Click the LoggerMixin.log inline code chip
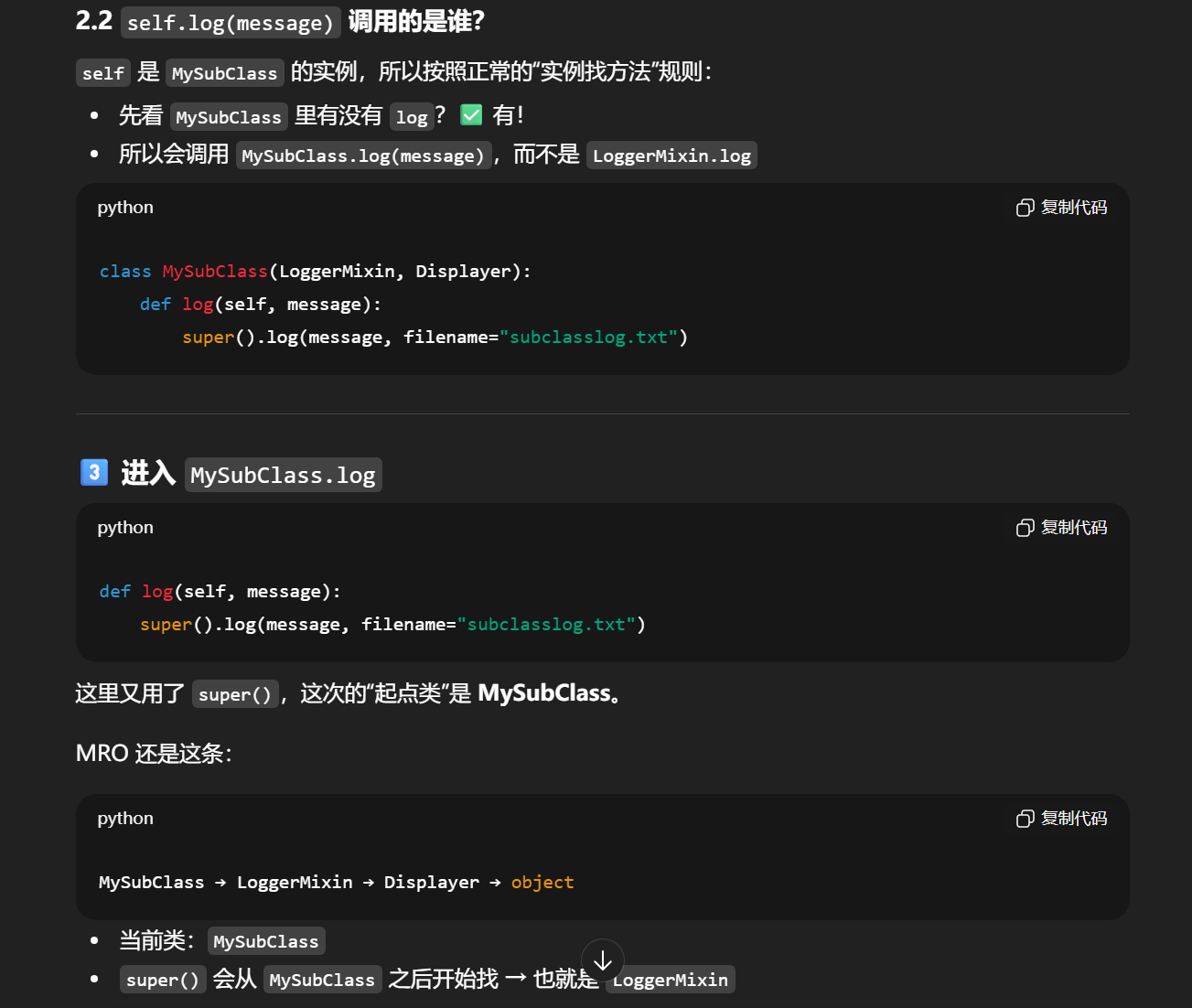1192x1008 pixels. coord(671,155)
